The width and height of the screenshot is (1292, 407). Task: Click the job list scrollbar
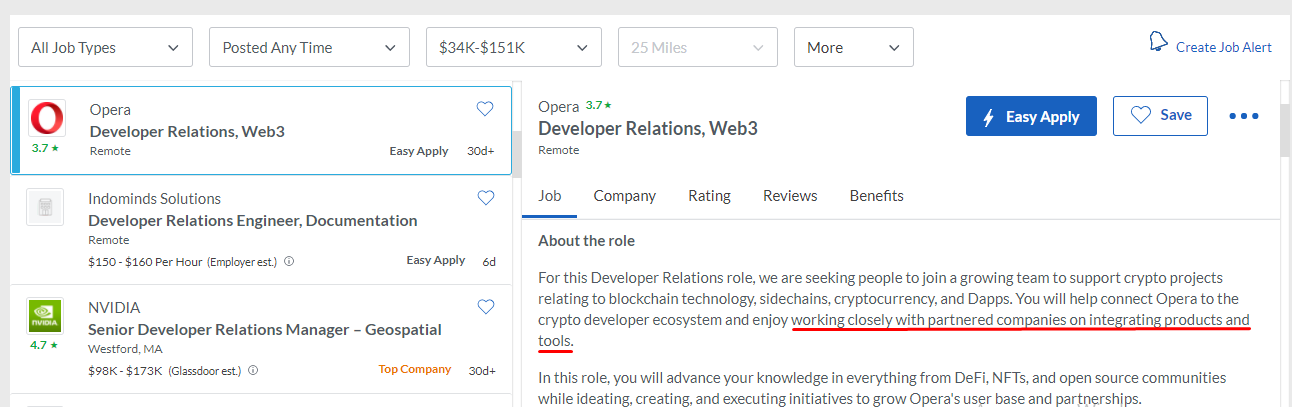516,153
